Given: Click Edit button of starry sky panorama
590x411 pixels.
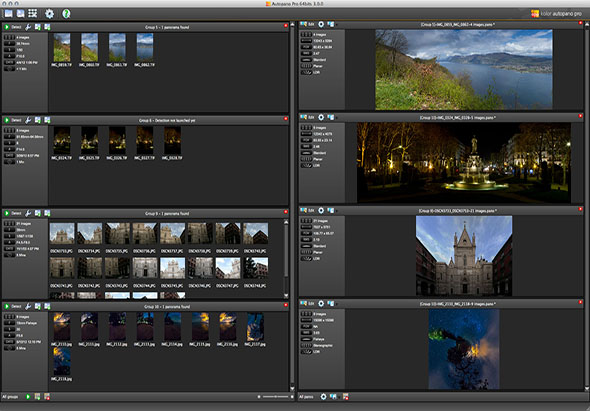Looking at the screenshot, I should click(x=307, y=304).
